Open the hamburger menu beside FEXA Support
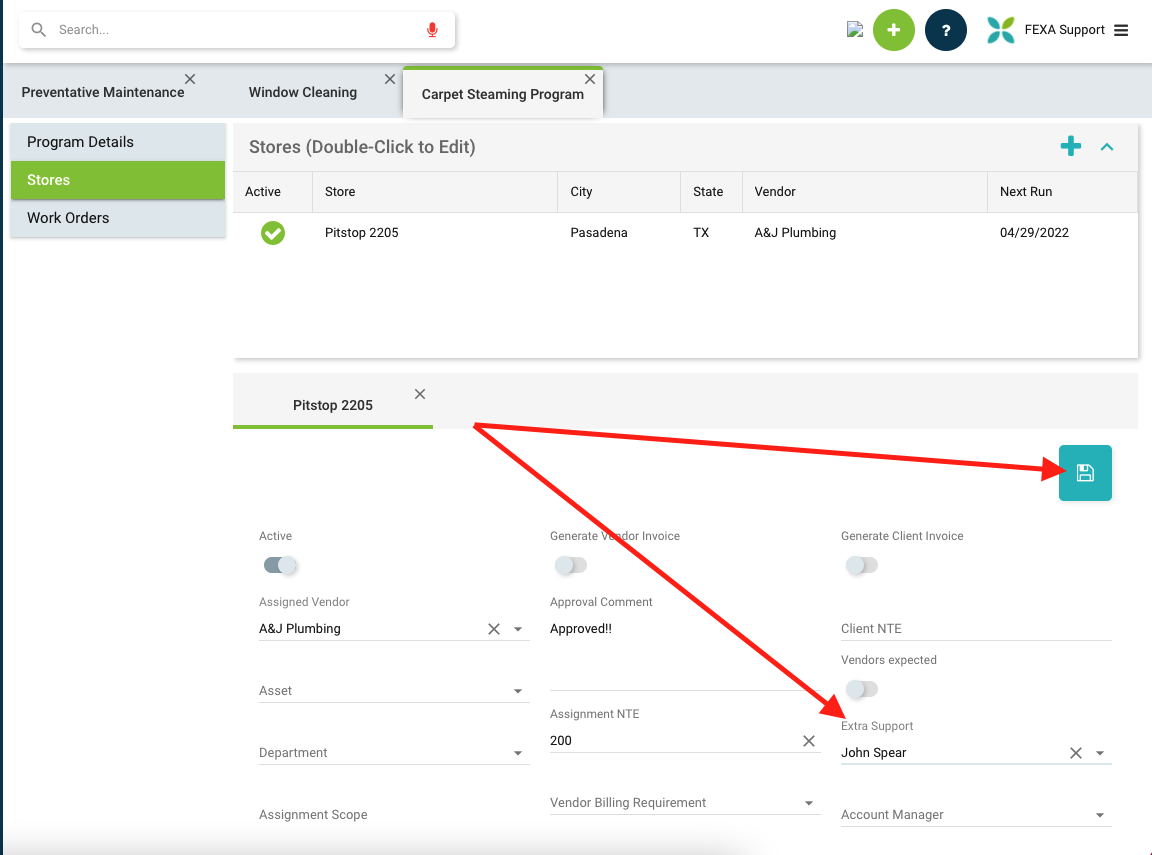 pos(1121,30)
